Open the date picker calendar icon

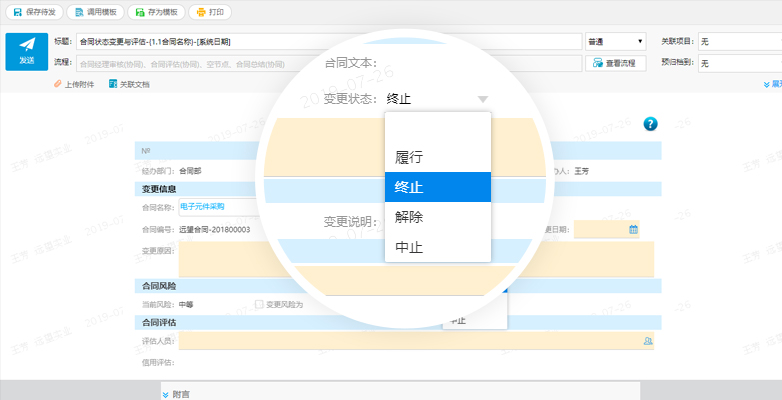click(x=633, y=229)
